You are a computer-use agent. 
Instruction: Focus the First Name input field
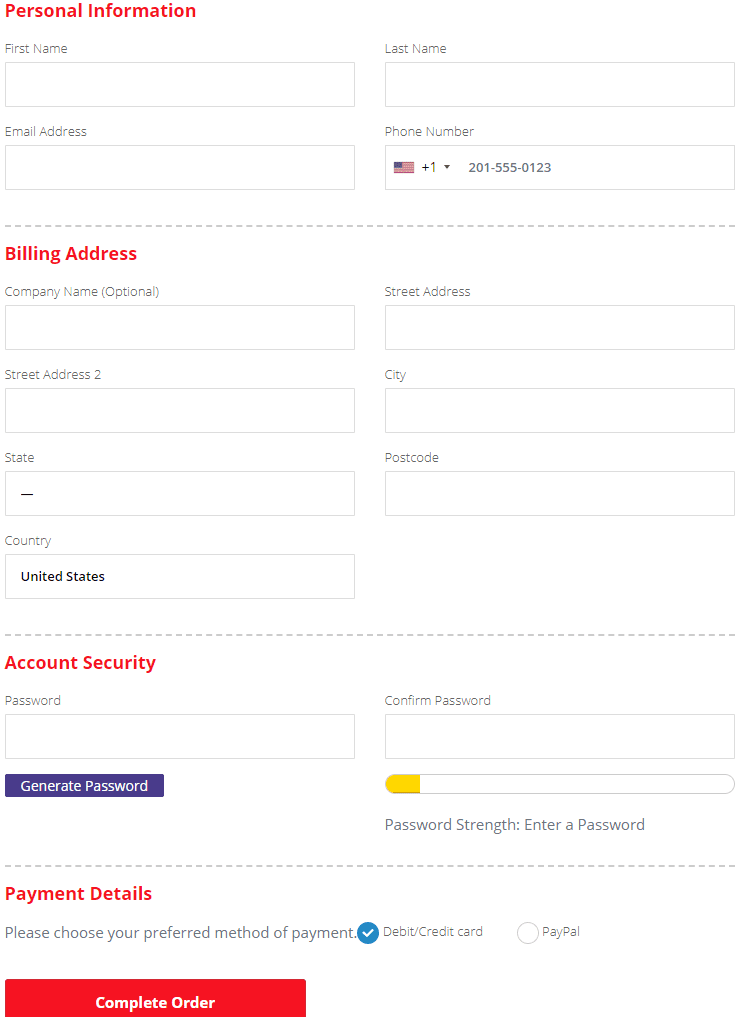[x=180, y=84]
